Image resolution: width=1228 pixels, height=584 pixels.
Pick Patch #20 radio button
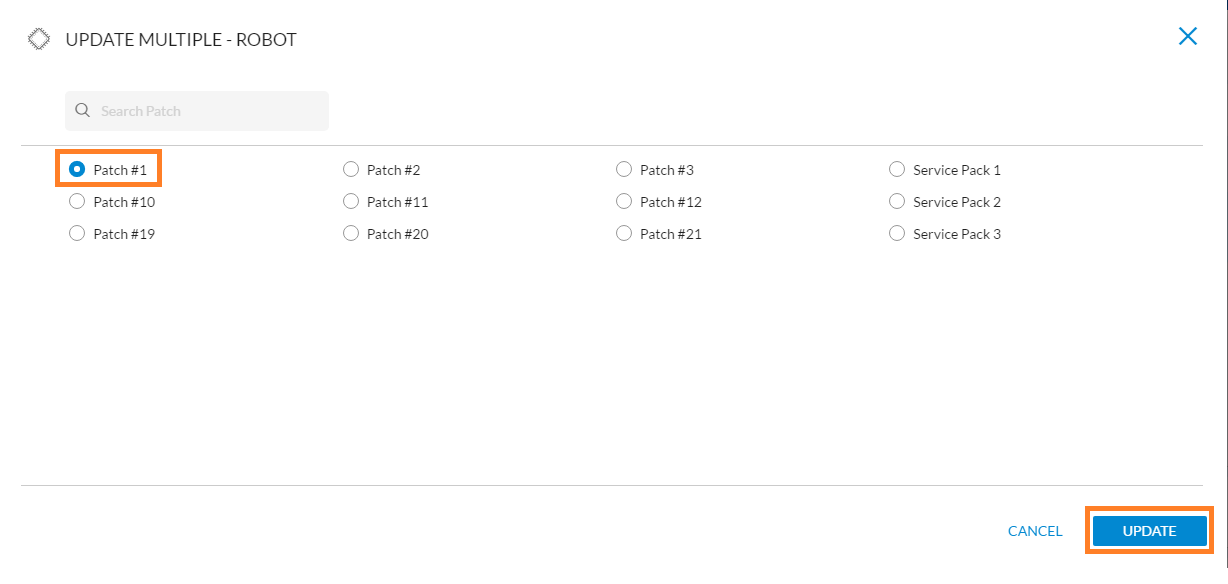pos(351,234)
